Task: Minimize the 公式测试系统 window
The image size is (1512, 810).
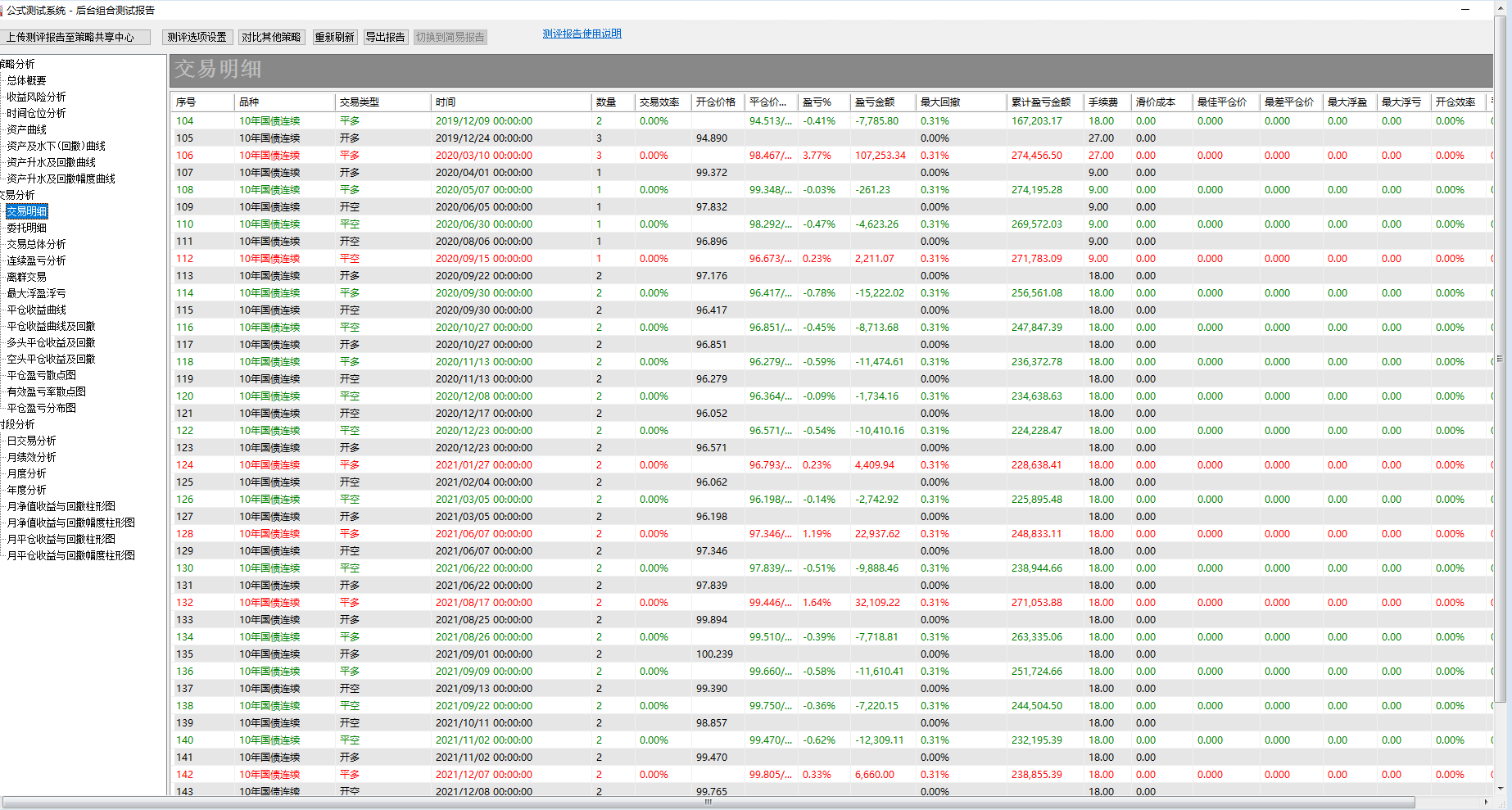Action: (1465, 10)
